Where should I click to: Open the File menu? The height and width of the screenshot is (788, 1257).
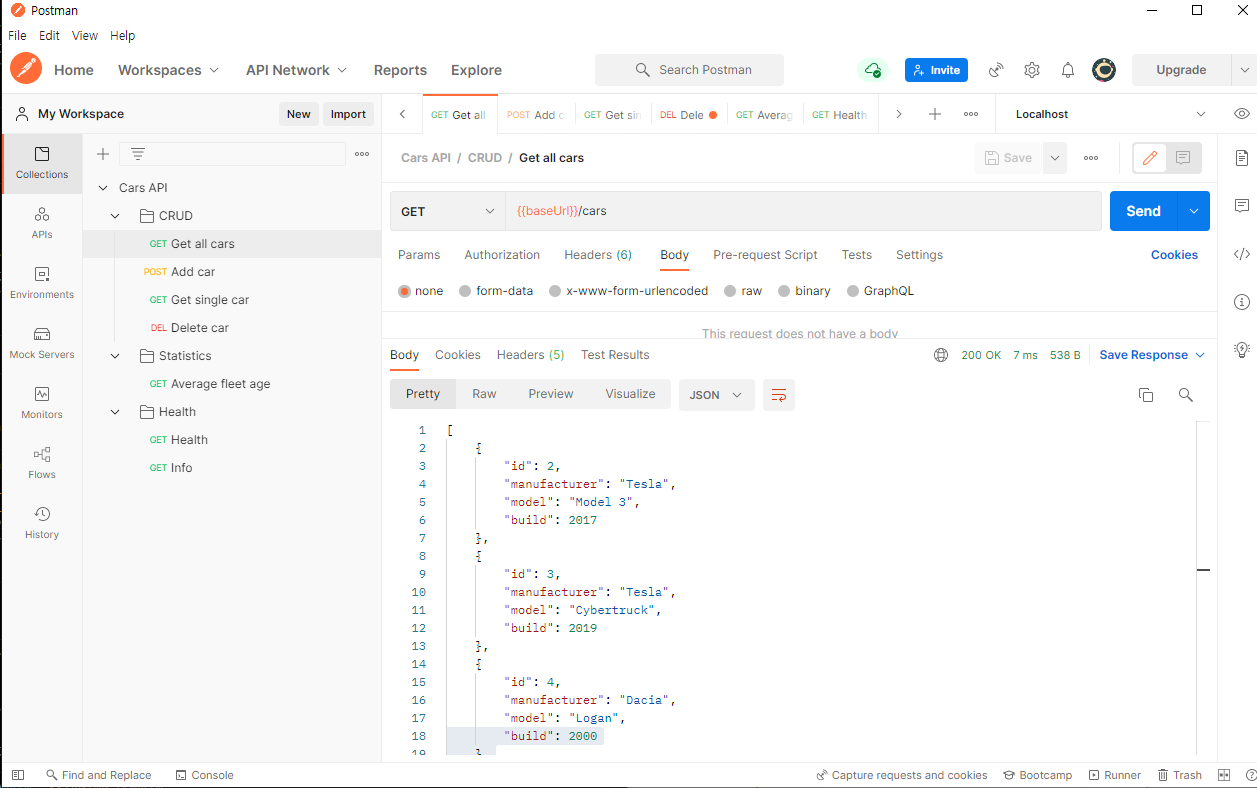pyautogui.click(x=17, y=35)
